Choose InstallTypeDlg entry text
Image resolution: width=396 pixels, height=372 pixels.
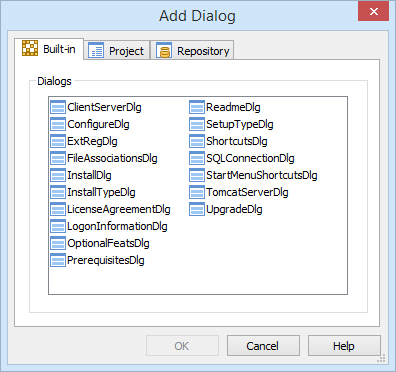[101, 192]
